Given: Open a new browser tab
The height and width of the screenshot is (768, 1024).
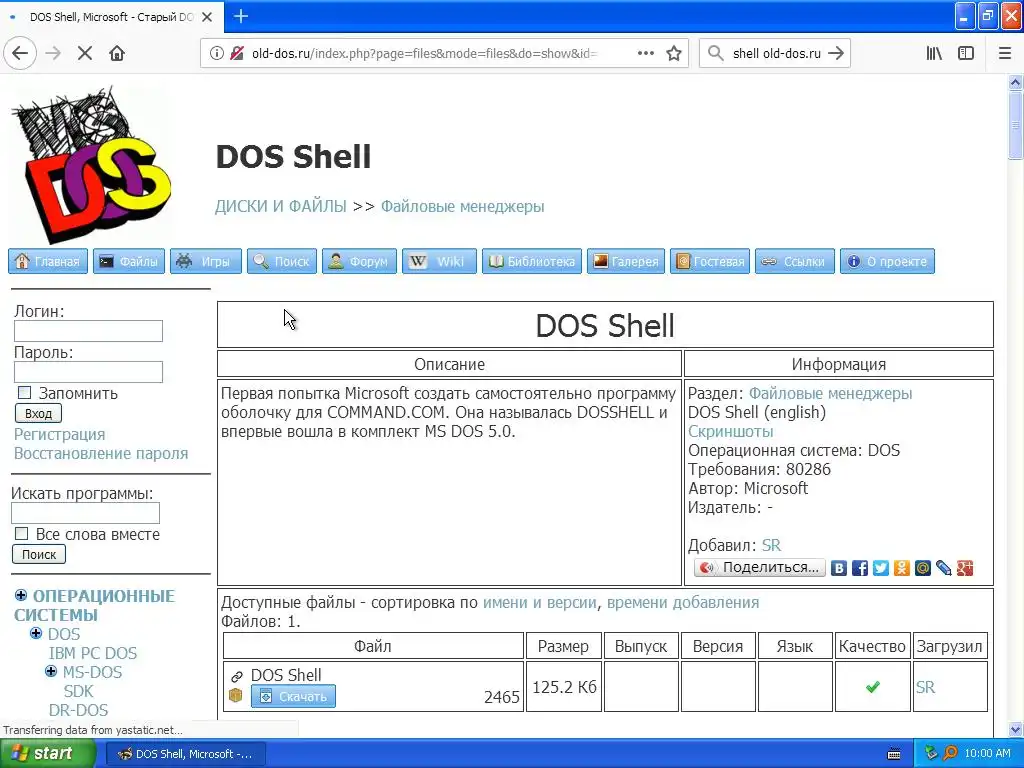Looking at the screenshot, I should coord(241,16).
